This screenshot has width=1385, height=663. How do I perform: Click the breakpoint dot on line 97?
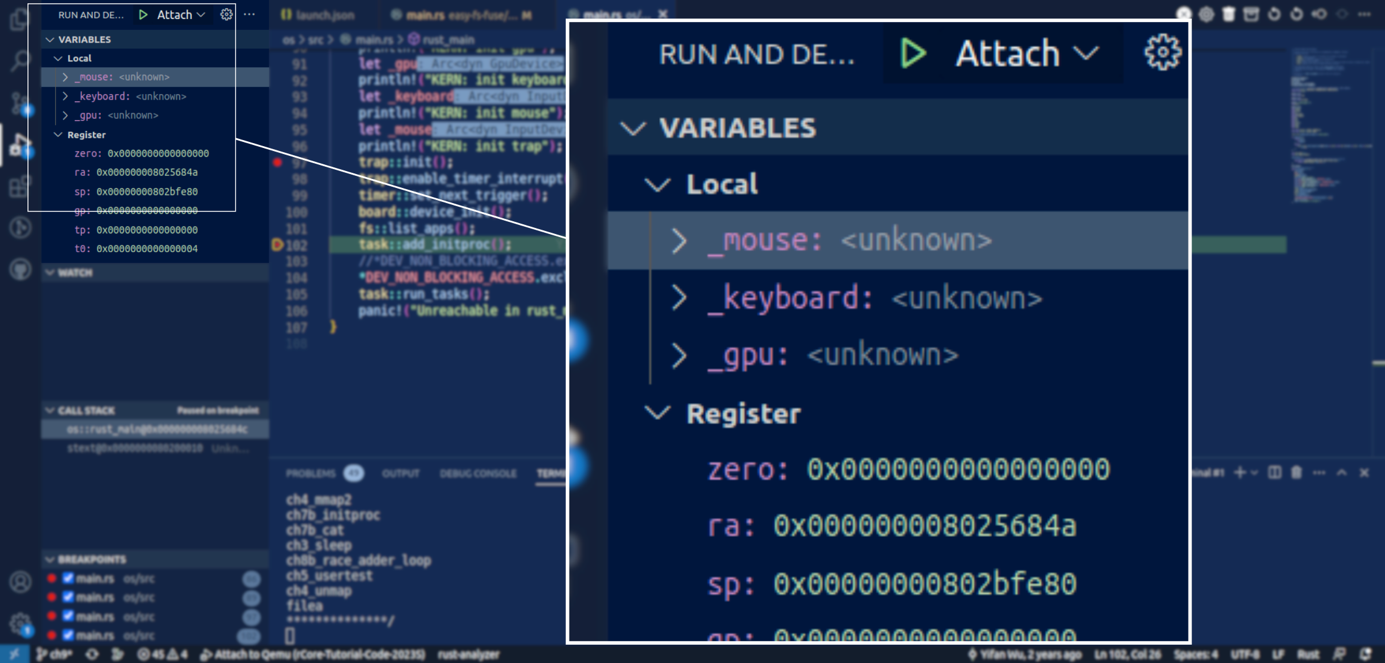point(278,162)
